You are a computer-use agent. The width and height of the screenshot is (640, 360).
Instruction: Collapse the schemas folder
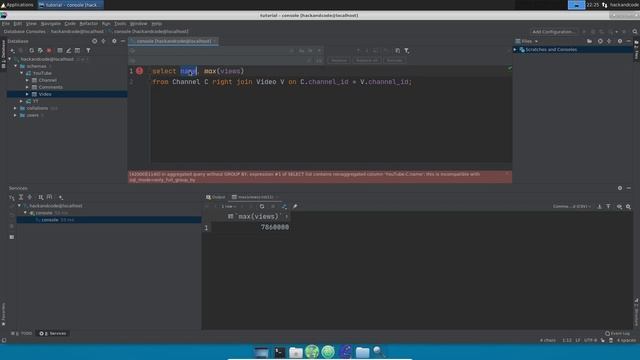(16, 66)
